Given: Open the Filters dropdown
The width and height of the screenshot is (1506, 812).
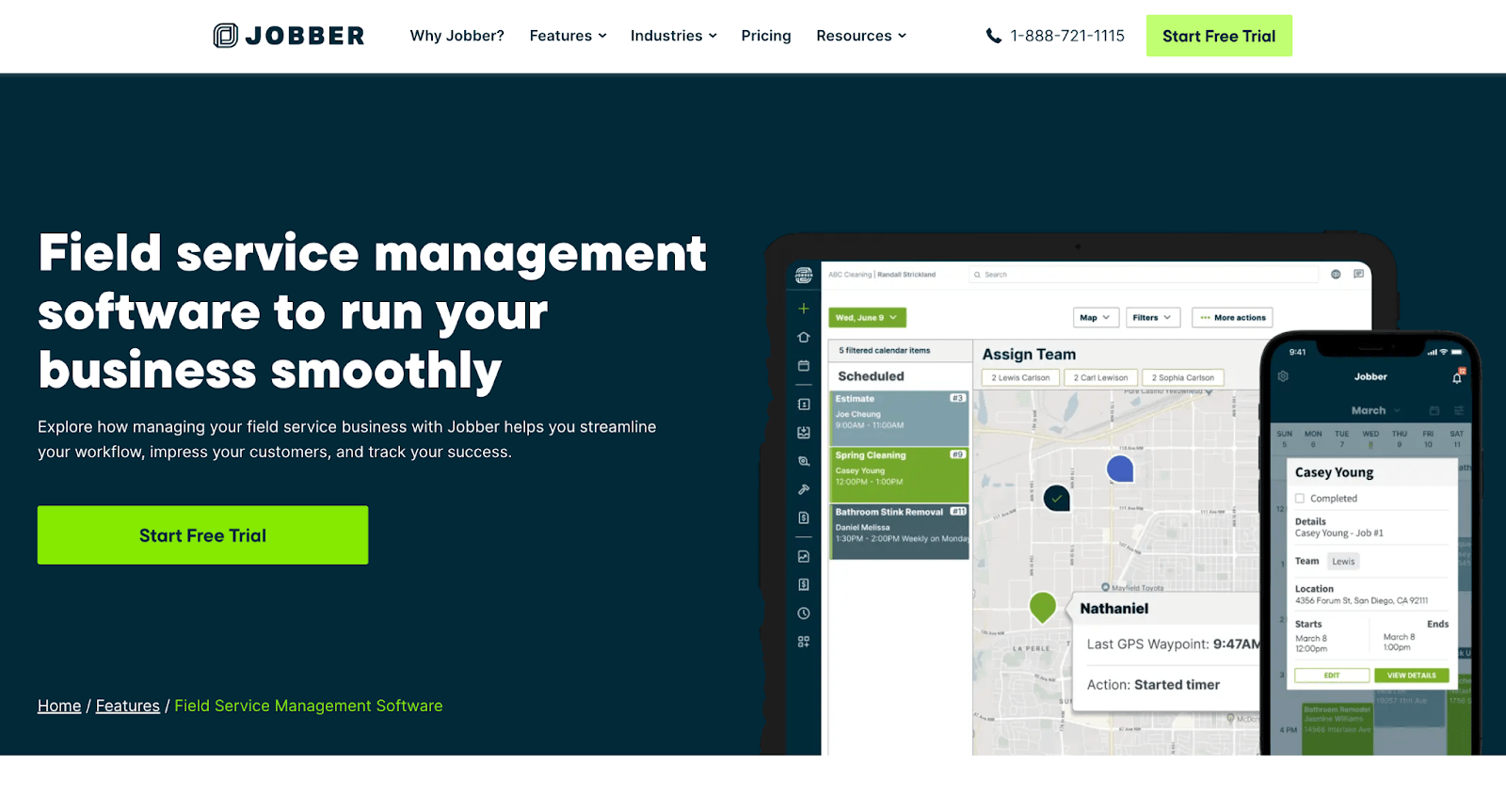Looking at the screenshot, I should [1152, 318].
